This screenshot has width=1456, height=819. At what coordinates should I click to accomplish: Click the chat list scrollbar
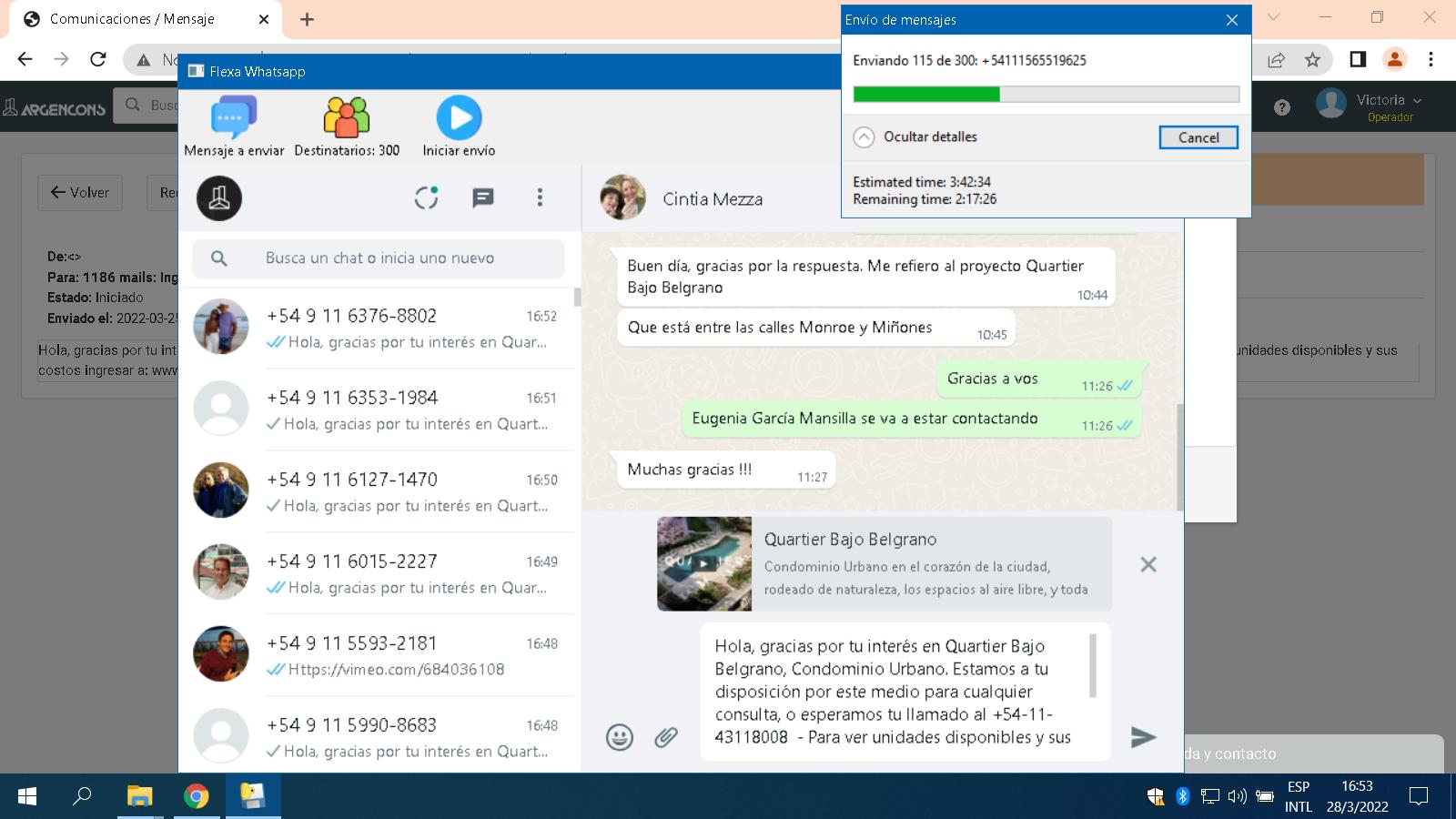click(577, 297)
